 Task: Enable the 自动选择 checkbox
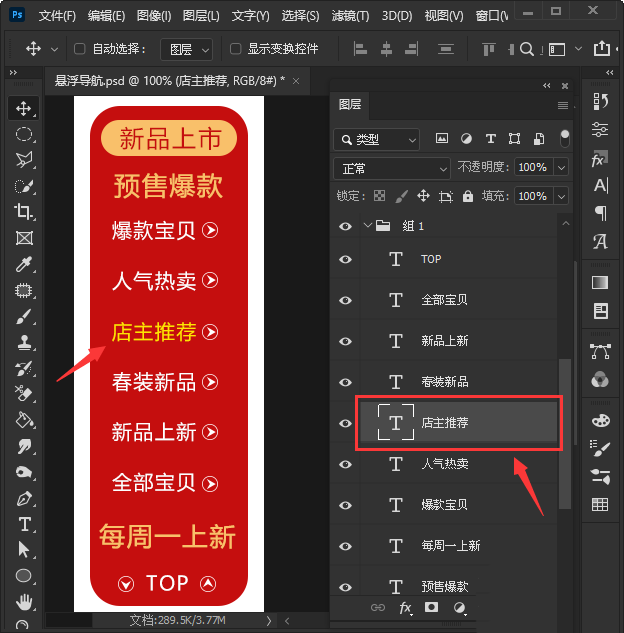click(80, 49)
